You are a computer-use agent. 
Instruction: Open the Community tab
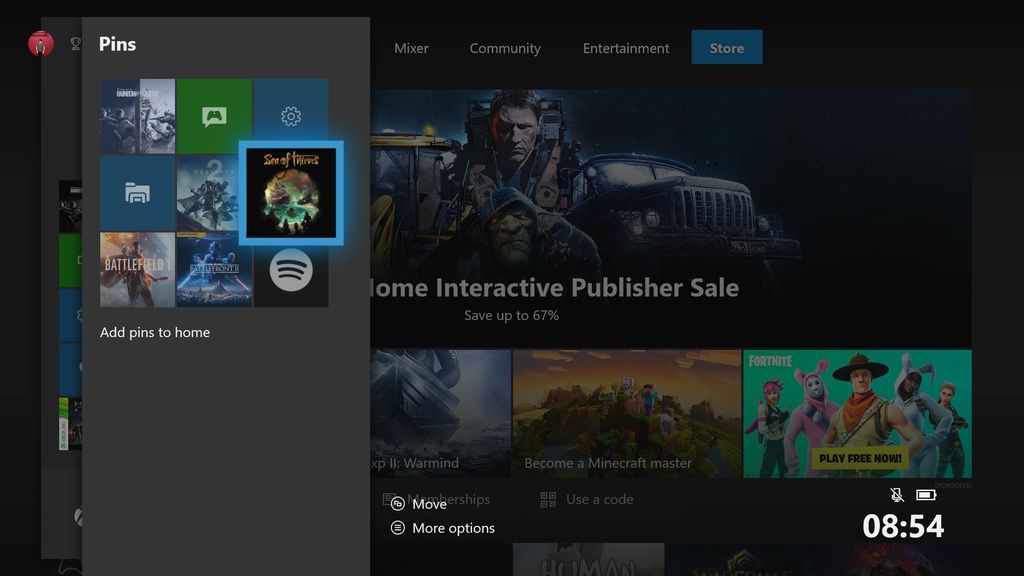tap(505, 47)
